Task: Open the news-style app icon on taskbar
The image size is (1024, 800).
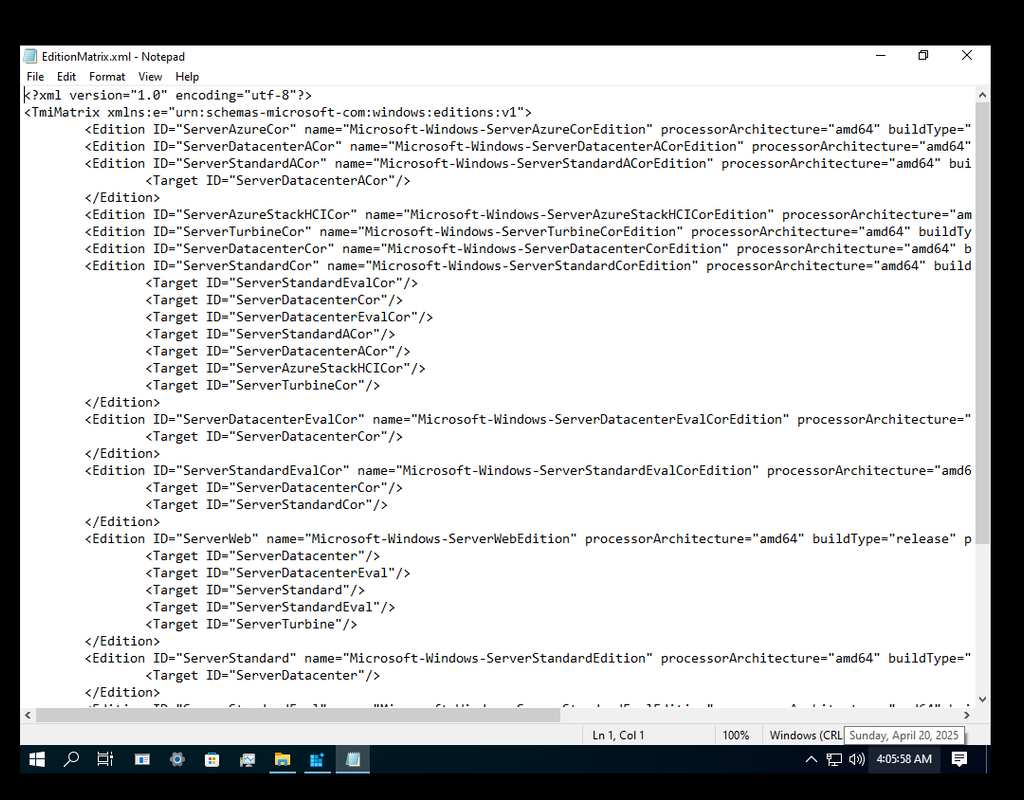Action: tap(142, 759)
